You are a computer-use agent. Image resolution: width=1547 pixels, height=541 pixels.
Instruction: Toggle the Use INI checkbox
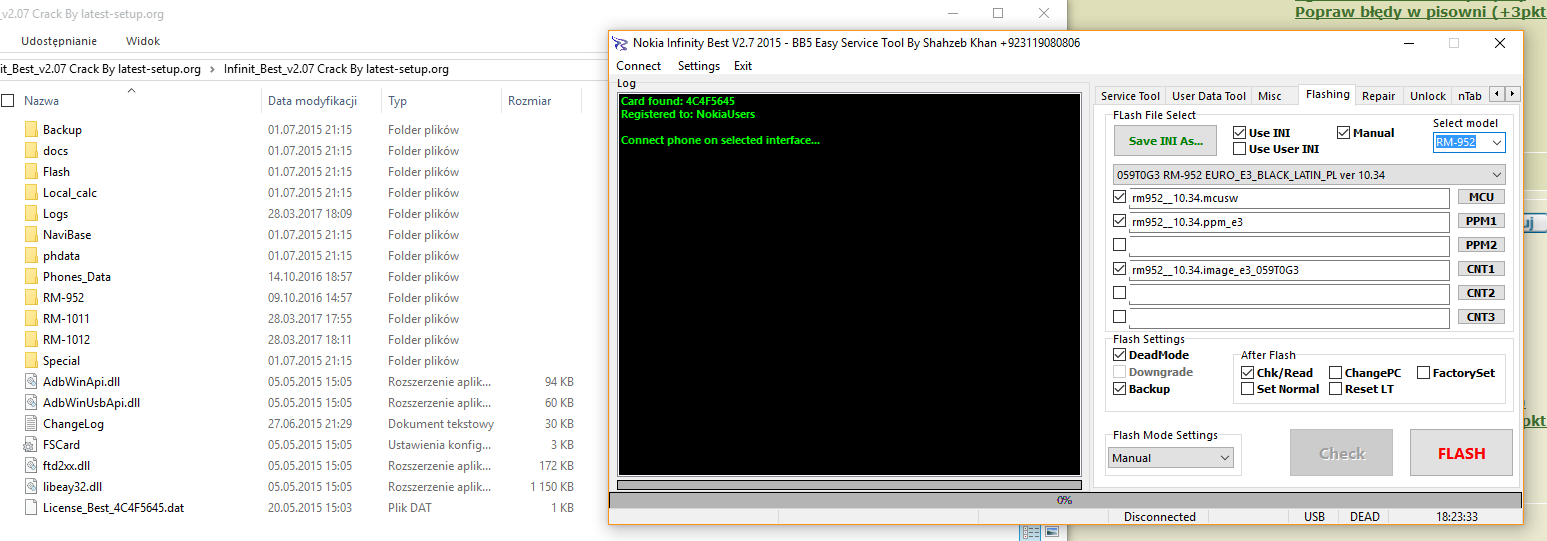[x=1239, y=133]
